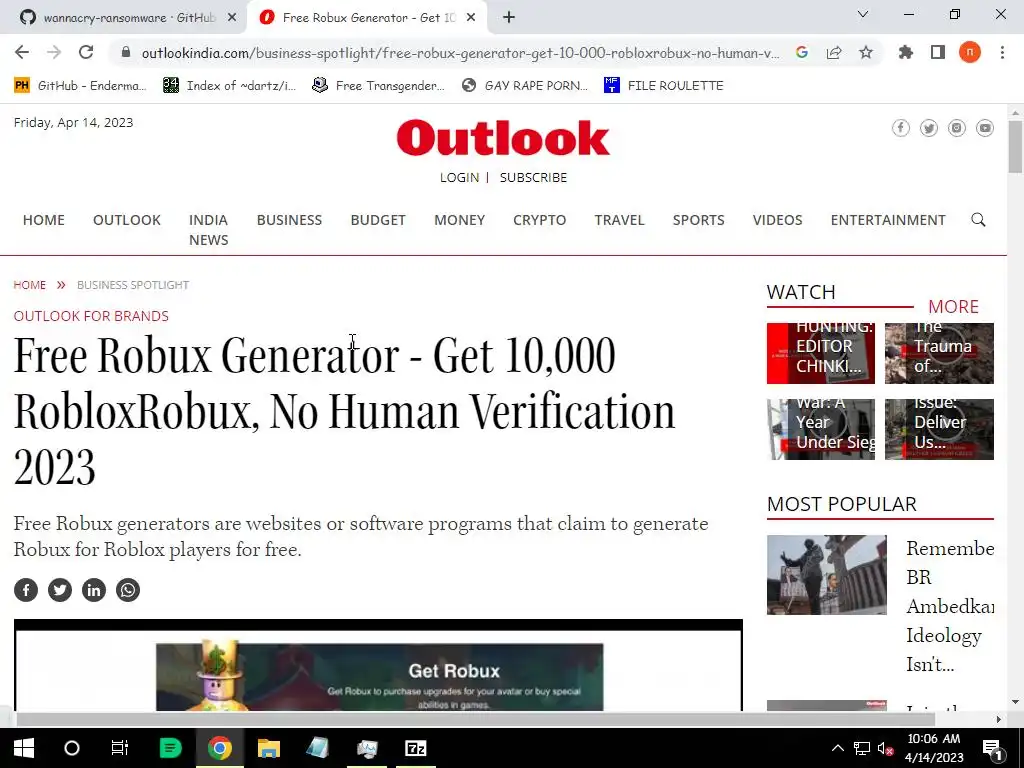The height and width of the screenshot is (768, 1024).
Task: Click the horizontal scrollbar right arrow
Action: (999, 719)
